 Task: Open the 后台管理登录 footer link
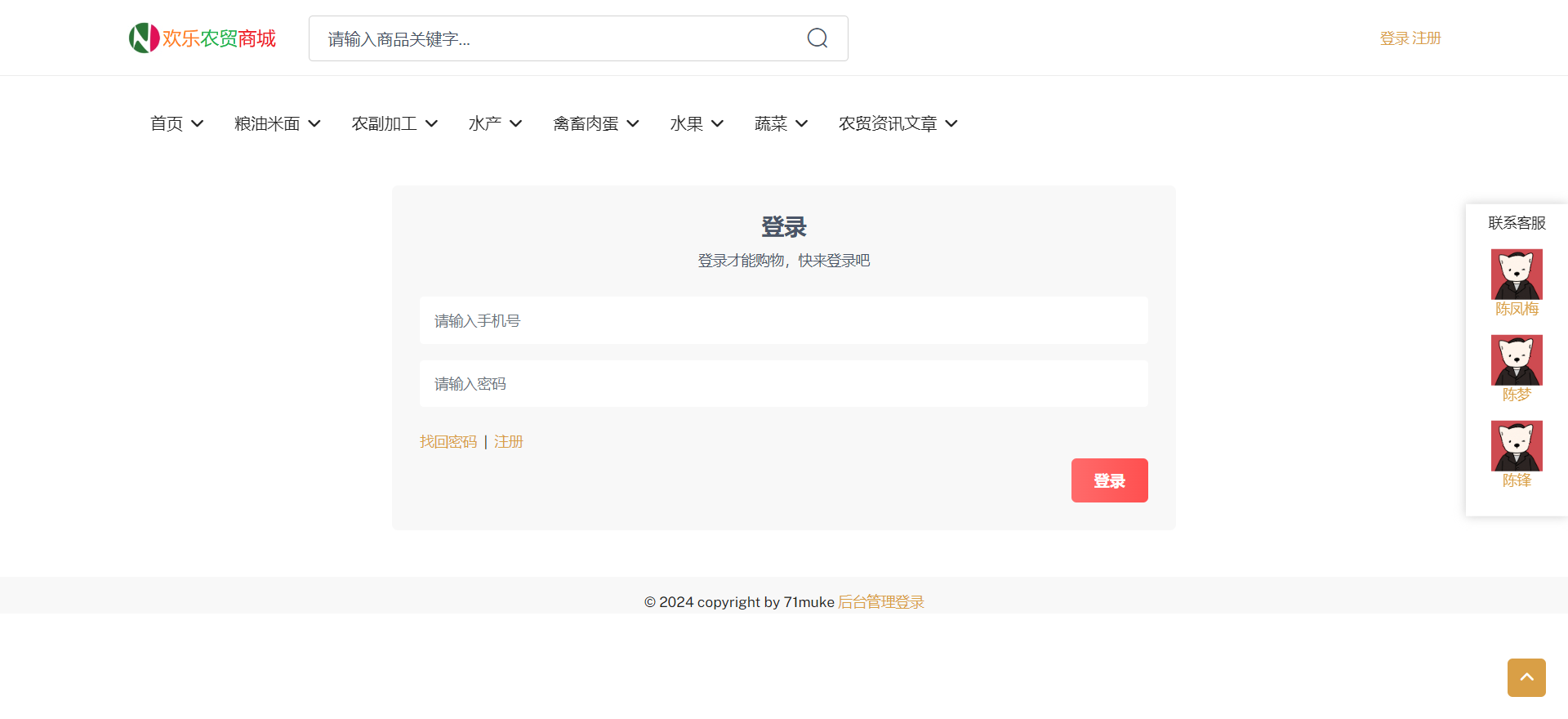(880, 602)
